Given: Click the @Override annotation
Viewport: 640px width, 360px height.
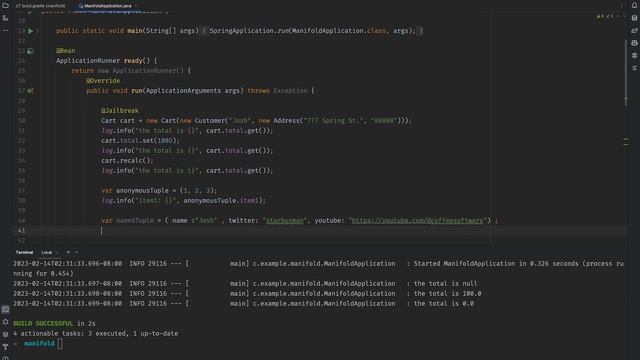Looking at the screenshot, I should (103, 81).
